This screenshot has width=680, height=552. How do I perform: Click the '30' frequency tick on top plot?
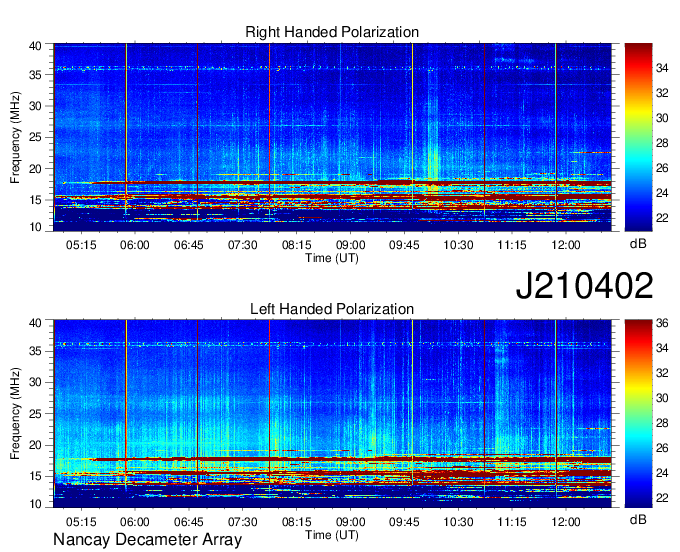(35, 106)
